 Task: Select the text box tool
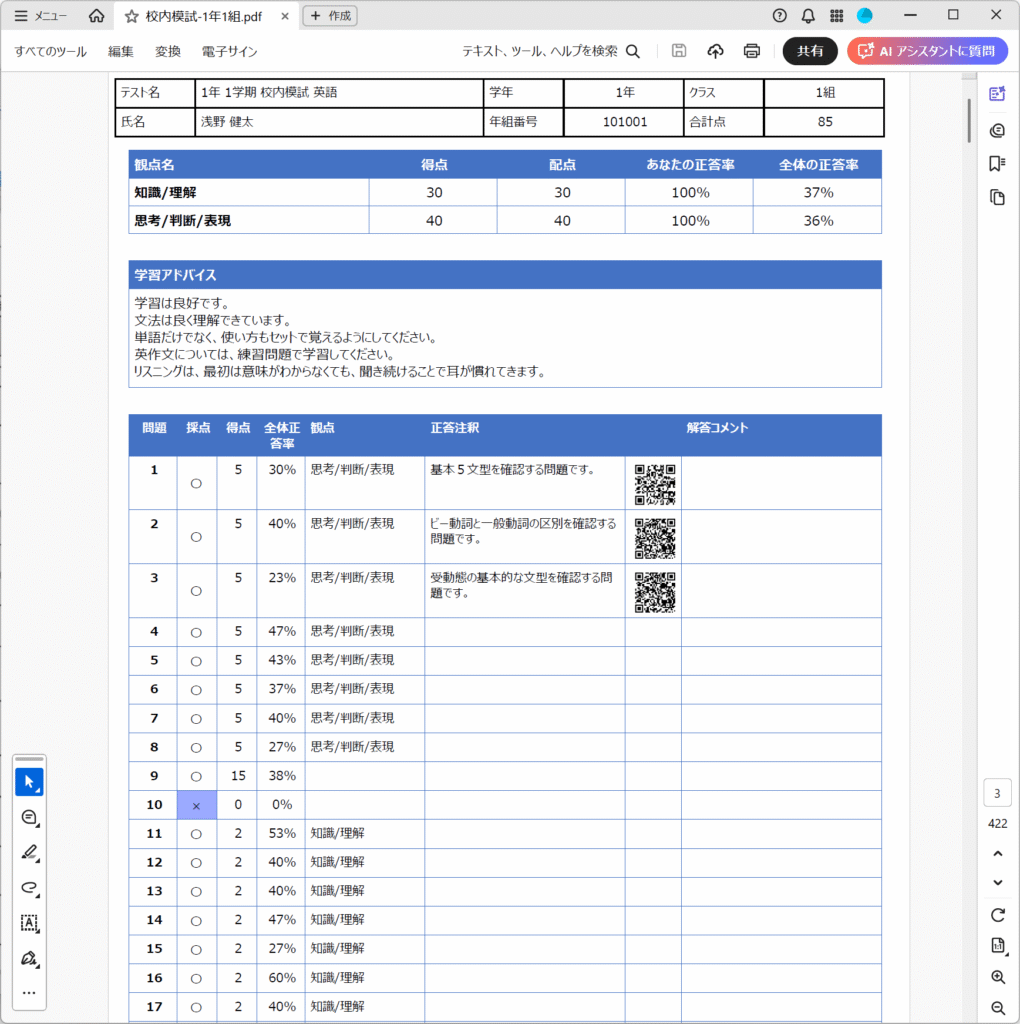tap(29, 923)
